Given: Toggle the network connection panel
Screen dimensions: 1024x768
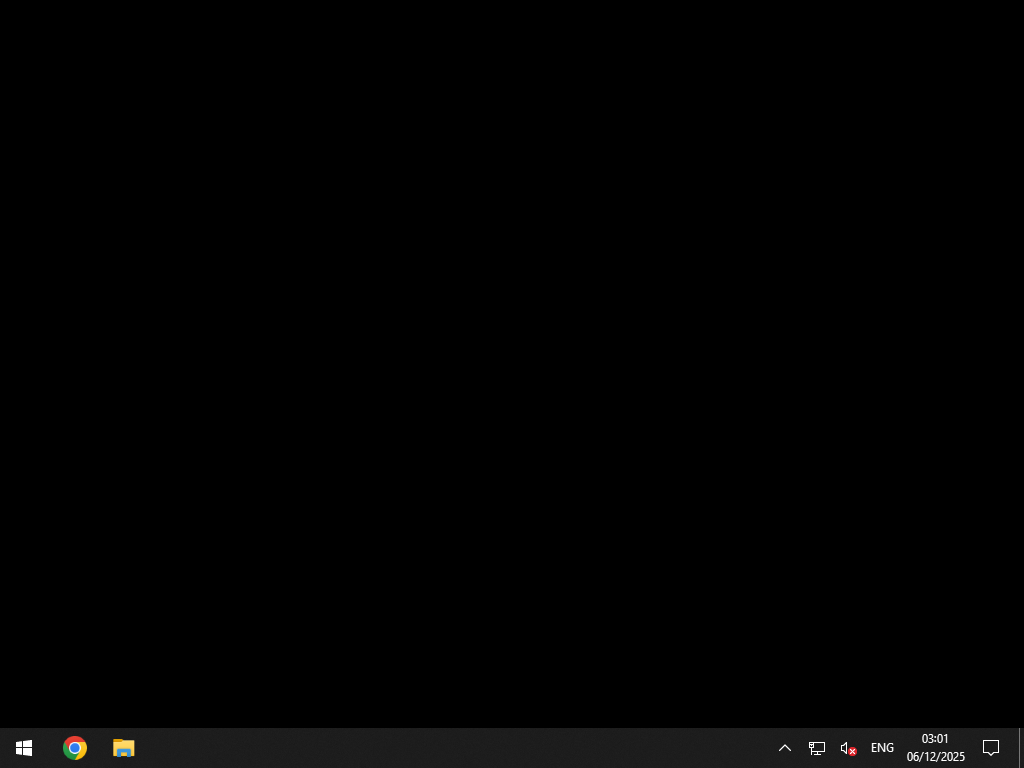Looking at the screenshot, I should (817, 747).
